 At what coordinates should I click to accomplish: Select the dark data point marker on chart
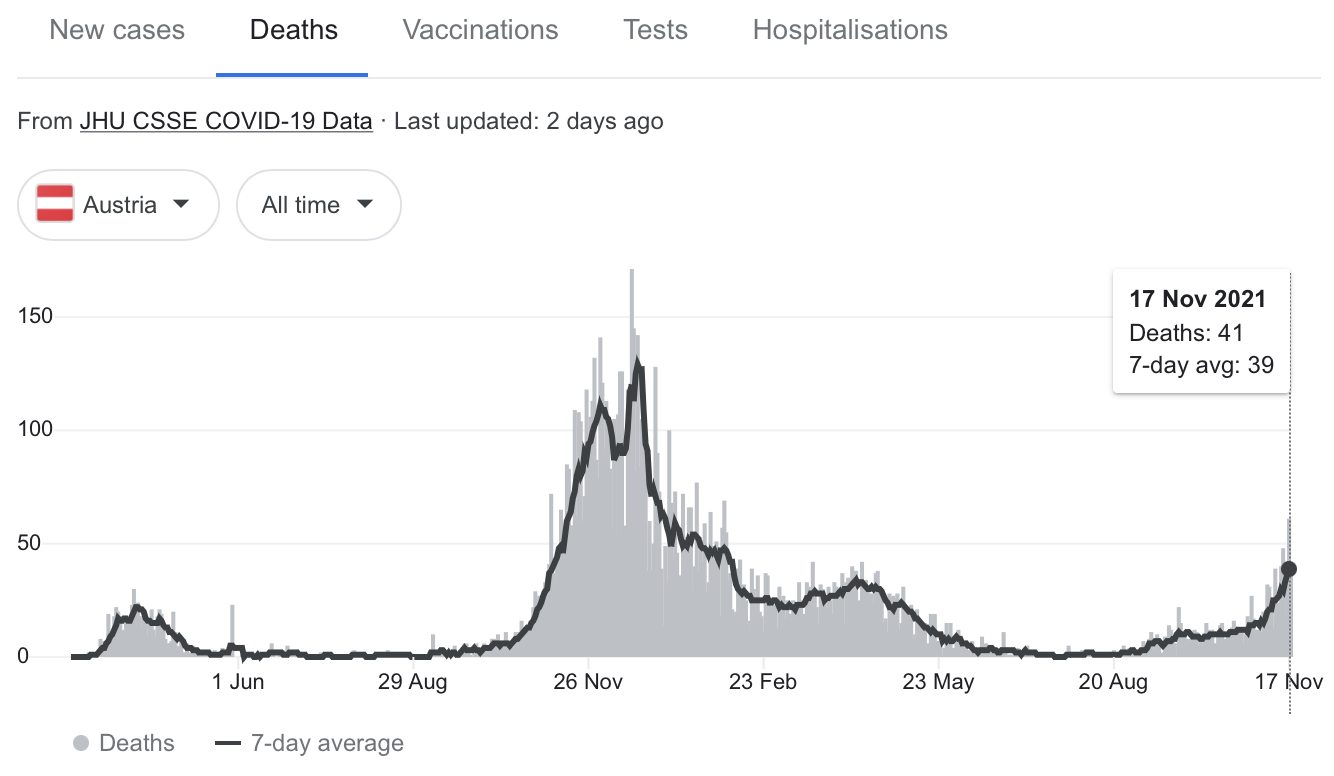[1289, 569]
